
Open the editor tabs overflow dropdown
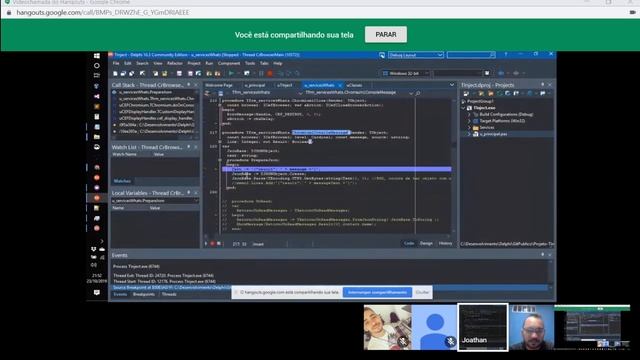pyautogui.click(x=452, y=85)
